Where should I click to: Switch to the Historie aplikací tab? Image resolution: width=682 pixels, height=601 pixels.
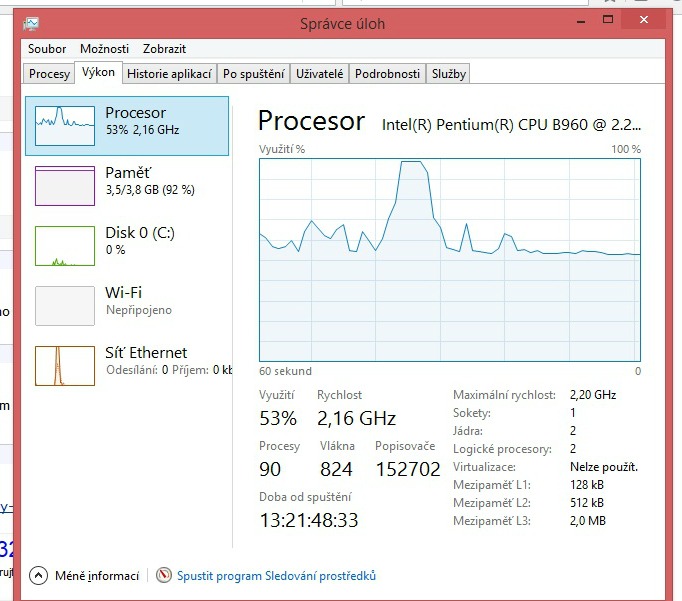tap(169, 74)
